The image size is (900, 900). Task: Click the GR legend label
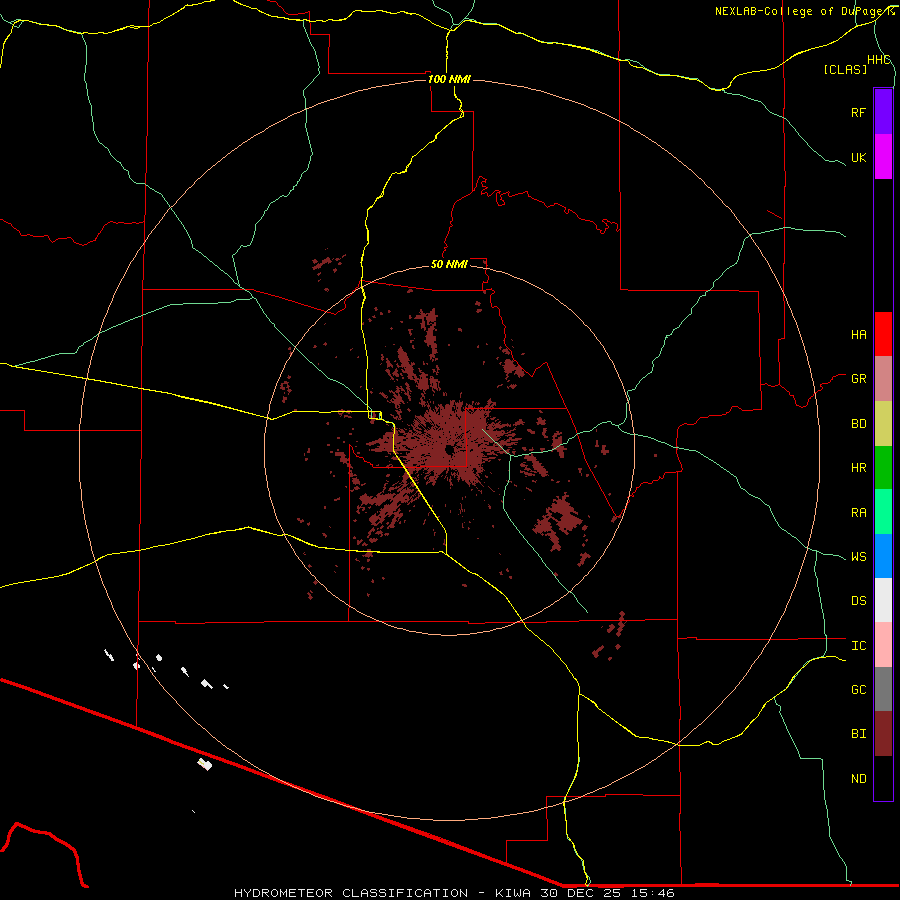click(x=858, y=379)
